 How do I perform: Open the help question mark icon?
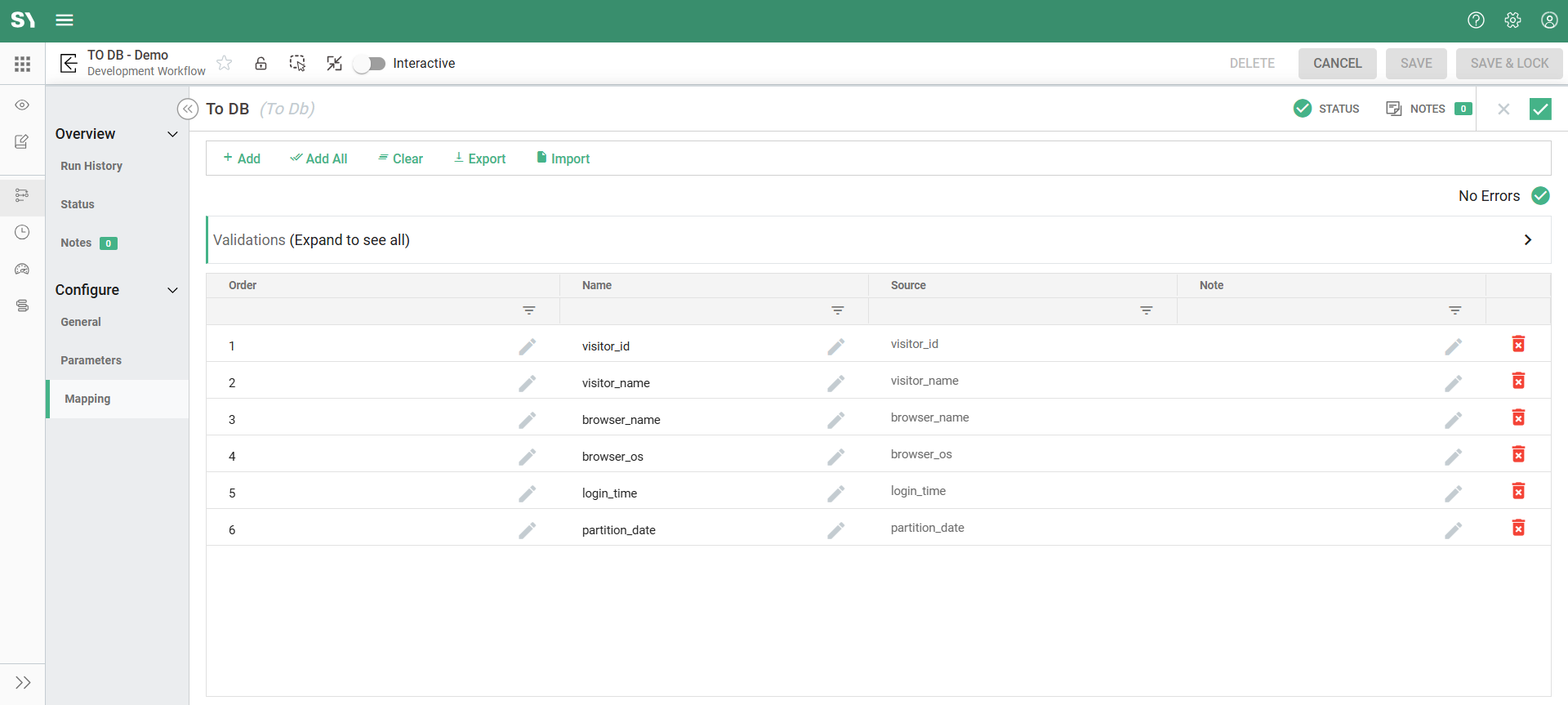[x=1476, y=20]
